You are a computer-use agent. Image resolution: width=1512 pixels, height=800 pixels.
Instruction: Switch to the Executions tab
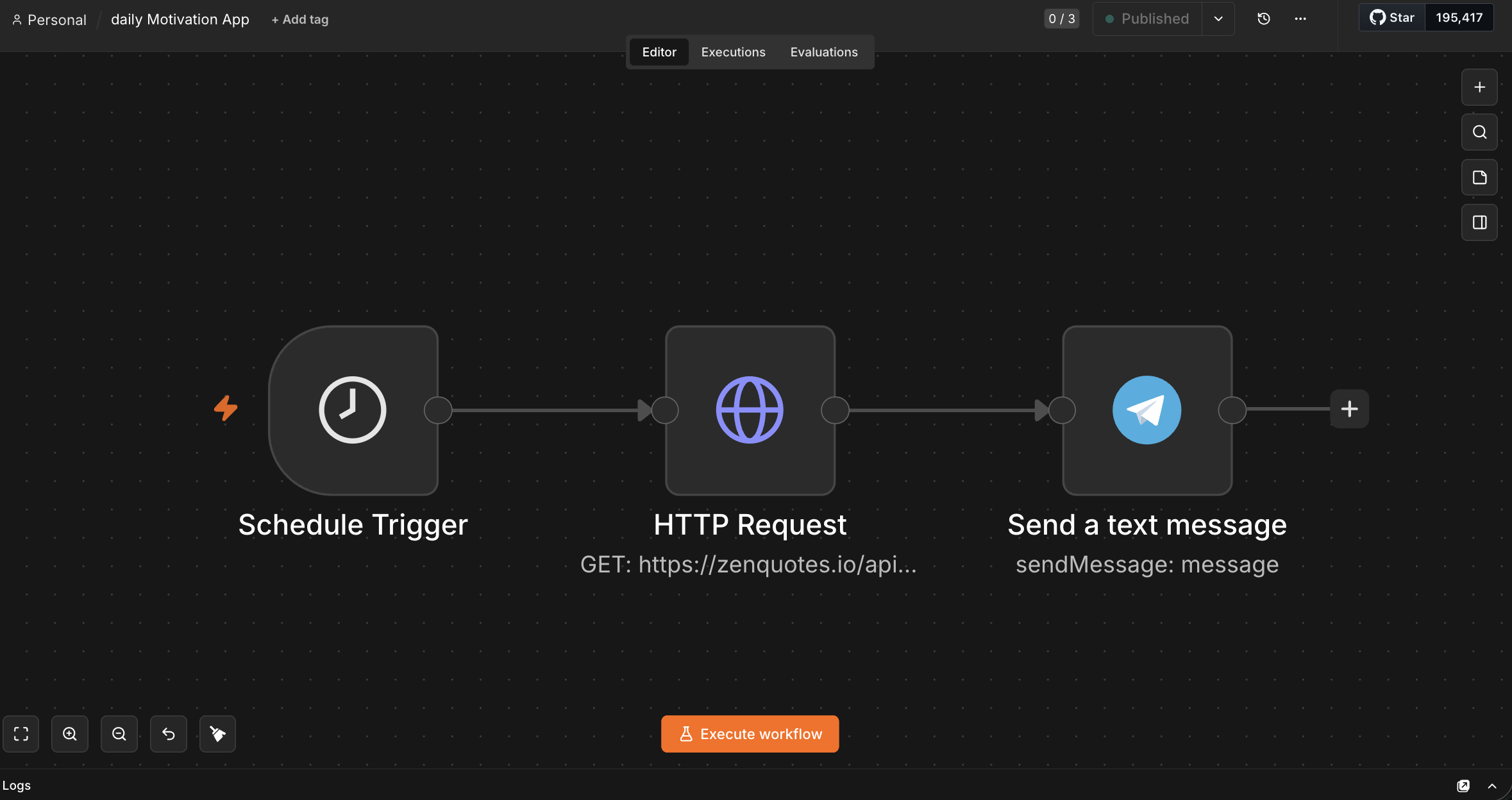(x=734, y=52)
